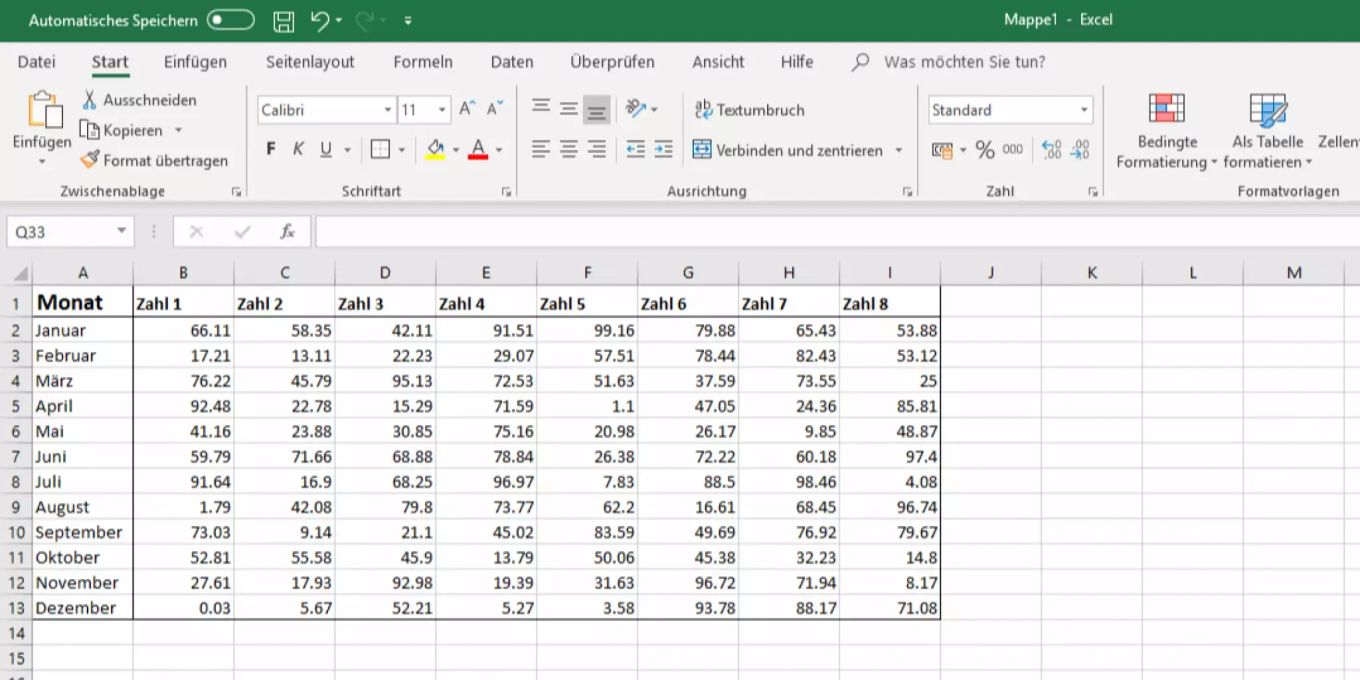Click the increase indent icon

(x=663, y=149)
